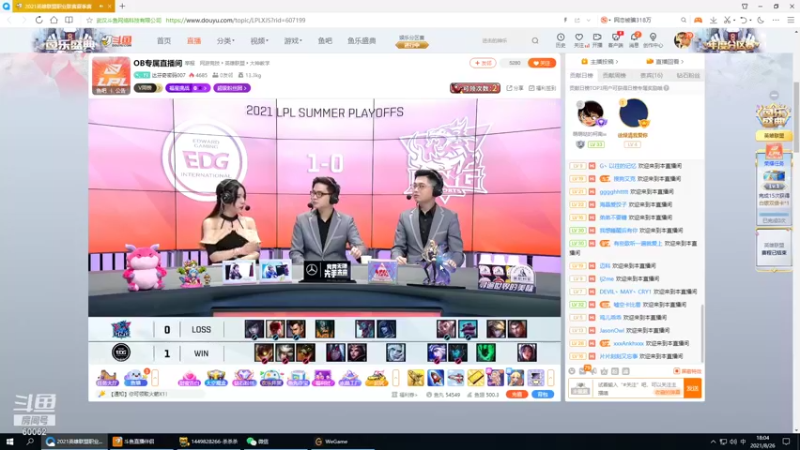Click the undo arrow icon in browser toolbar
800x450 pixels.
744,20
